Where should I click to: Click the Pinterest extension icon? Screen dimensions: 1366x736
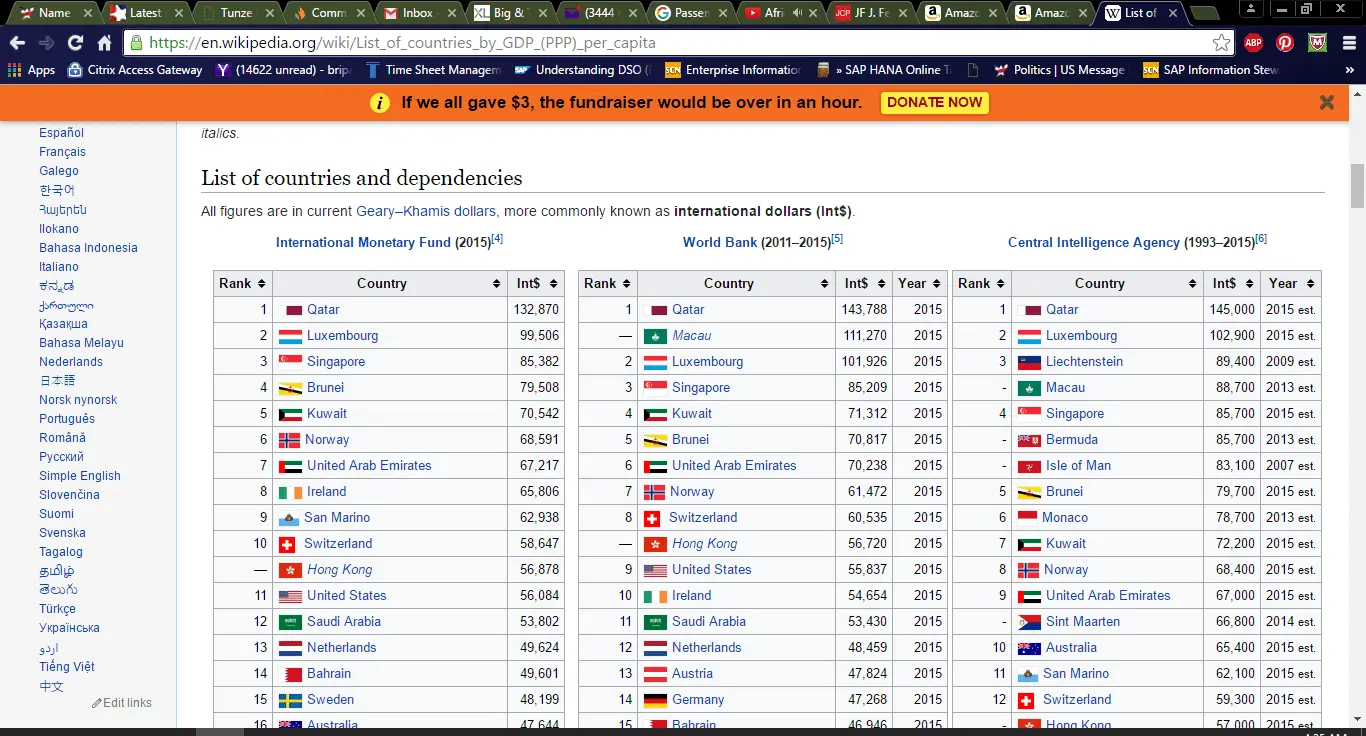pos(1285,43)
